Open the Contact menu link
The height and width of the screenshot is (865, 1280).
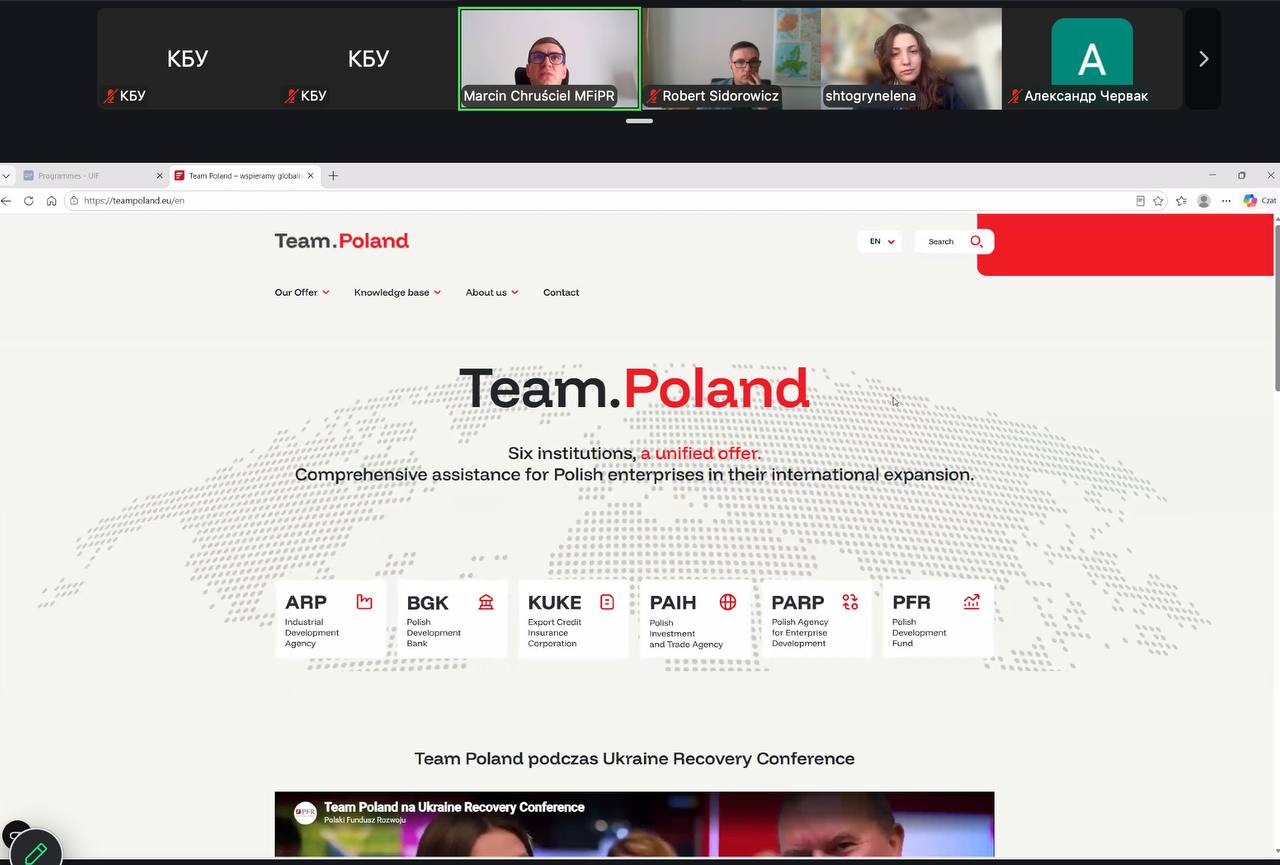tap(561, 292)
